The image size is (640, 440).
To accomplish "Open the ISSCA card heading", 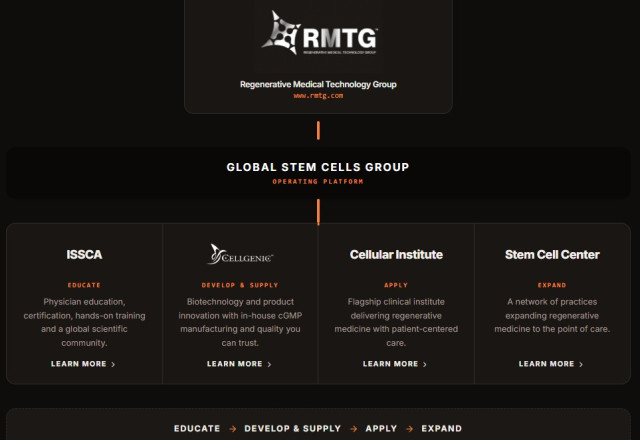I will click(84, 254).
